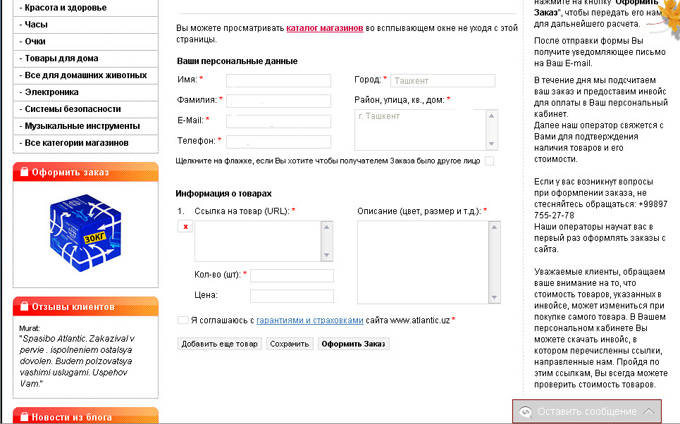Focus Кол-во (шт) quantity field
The height and width of the screenshot is (424, 680).
(x=292, y=275)
